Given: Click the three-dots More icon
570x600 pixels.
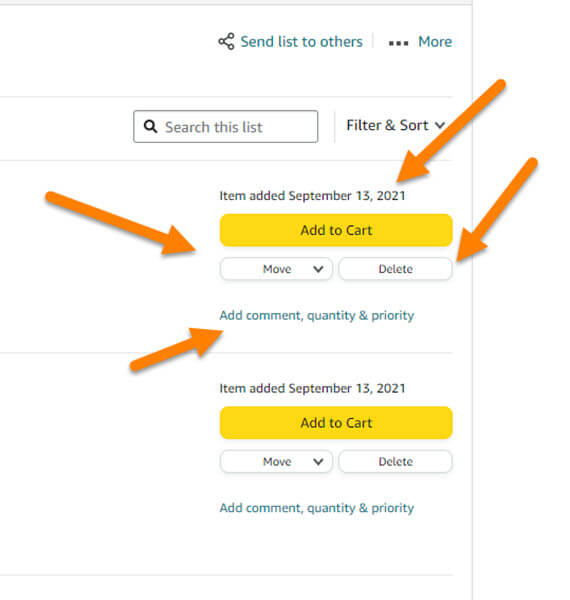Looking at the screenshot, I should click(x=398, y=43).
